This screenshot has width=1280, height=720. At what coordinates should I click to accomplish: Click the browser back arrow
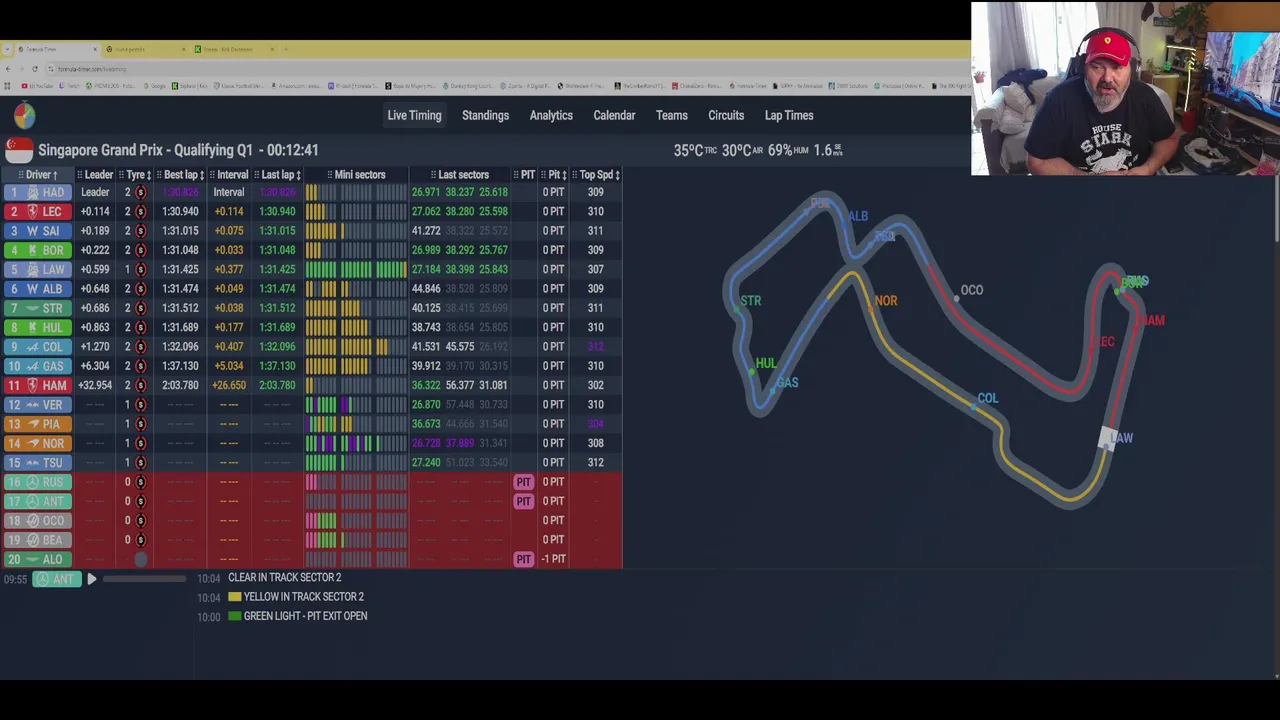pos(8,69)
